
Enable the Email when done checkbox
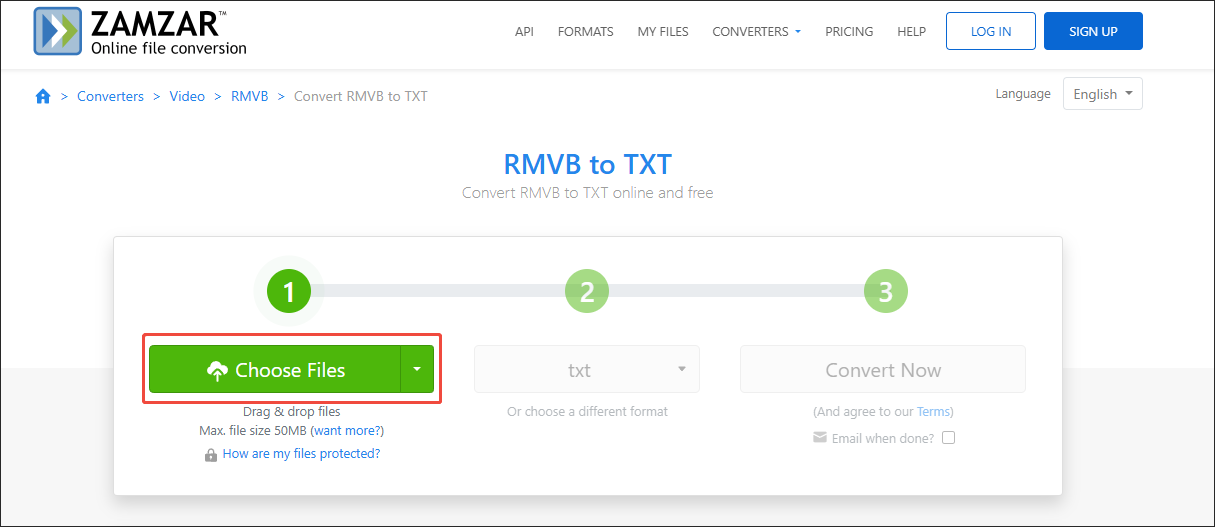[x=948, y=438]
